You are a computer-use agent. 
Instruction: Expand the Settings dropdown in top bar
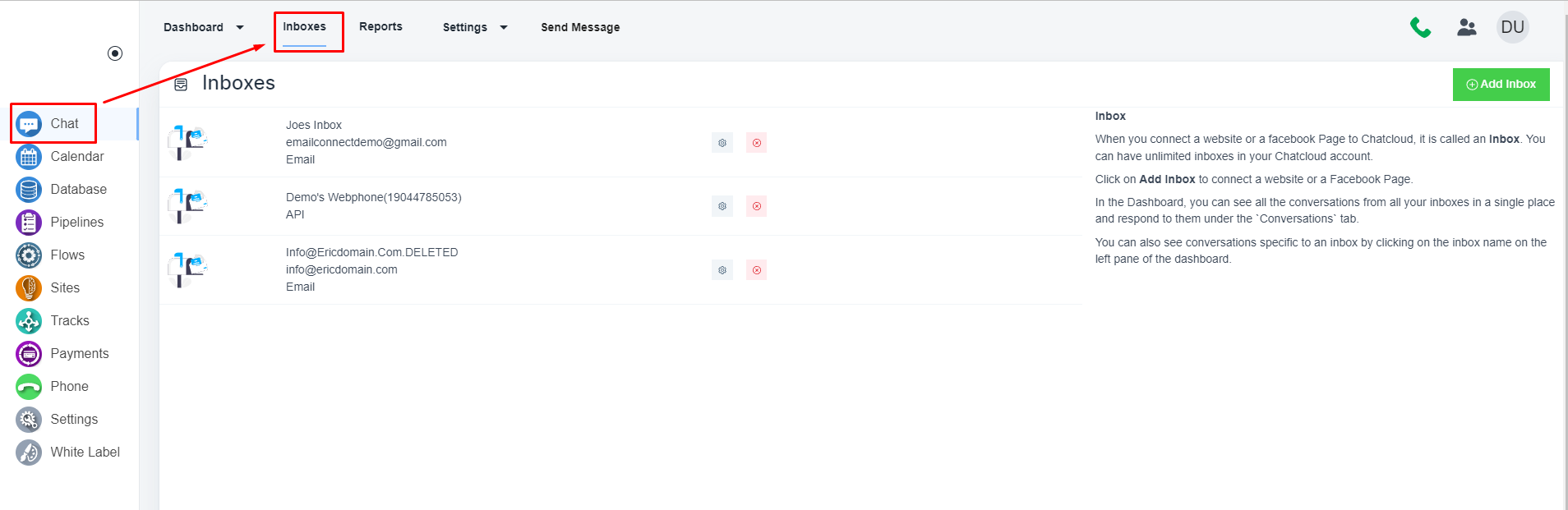click(x=474, y=27)
